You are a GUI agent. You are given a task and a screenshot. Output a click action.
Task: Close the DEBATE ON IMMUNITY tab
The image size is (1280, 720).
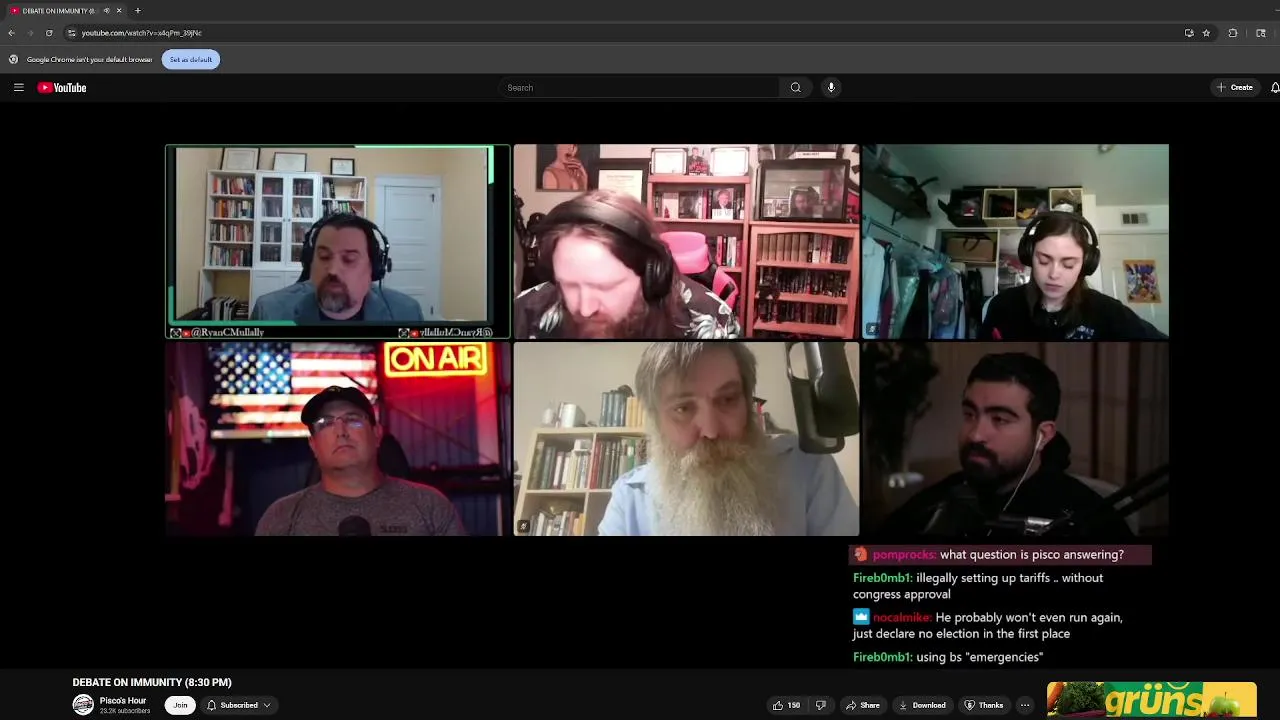point(119,11)
